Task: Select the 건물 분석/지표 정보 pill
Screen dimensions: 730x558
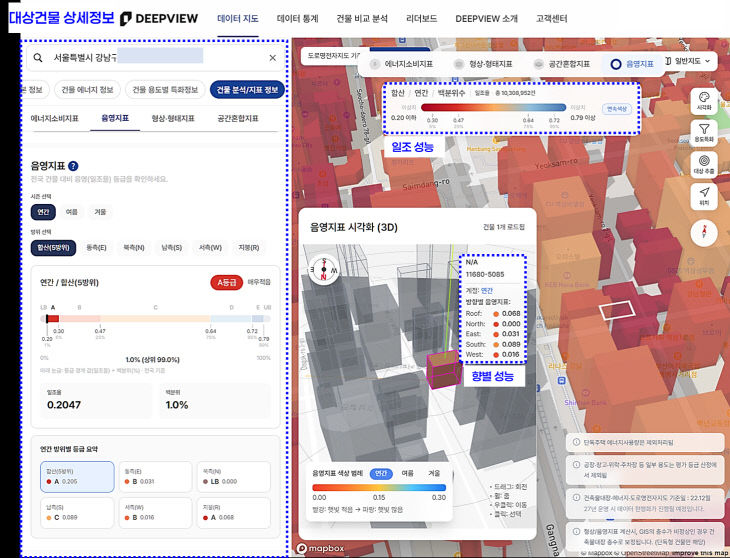Action: pyautogui.click(x=247, y=89)
